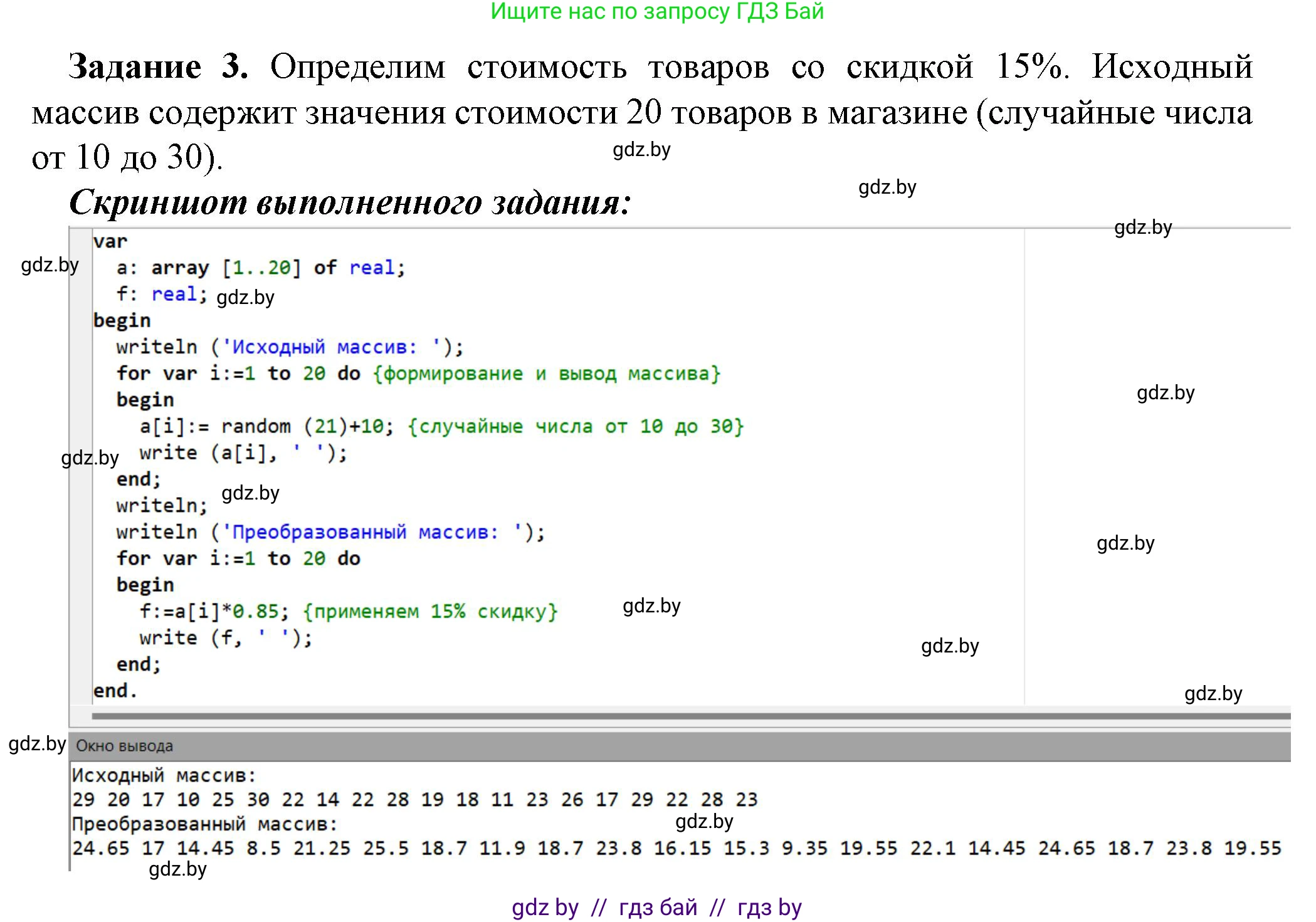
Task: Click the Задание 3 heading
Action: (x=157, y=68)
